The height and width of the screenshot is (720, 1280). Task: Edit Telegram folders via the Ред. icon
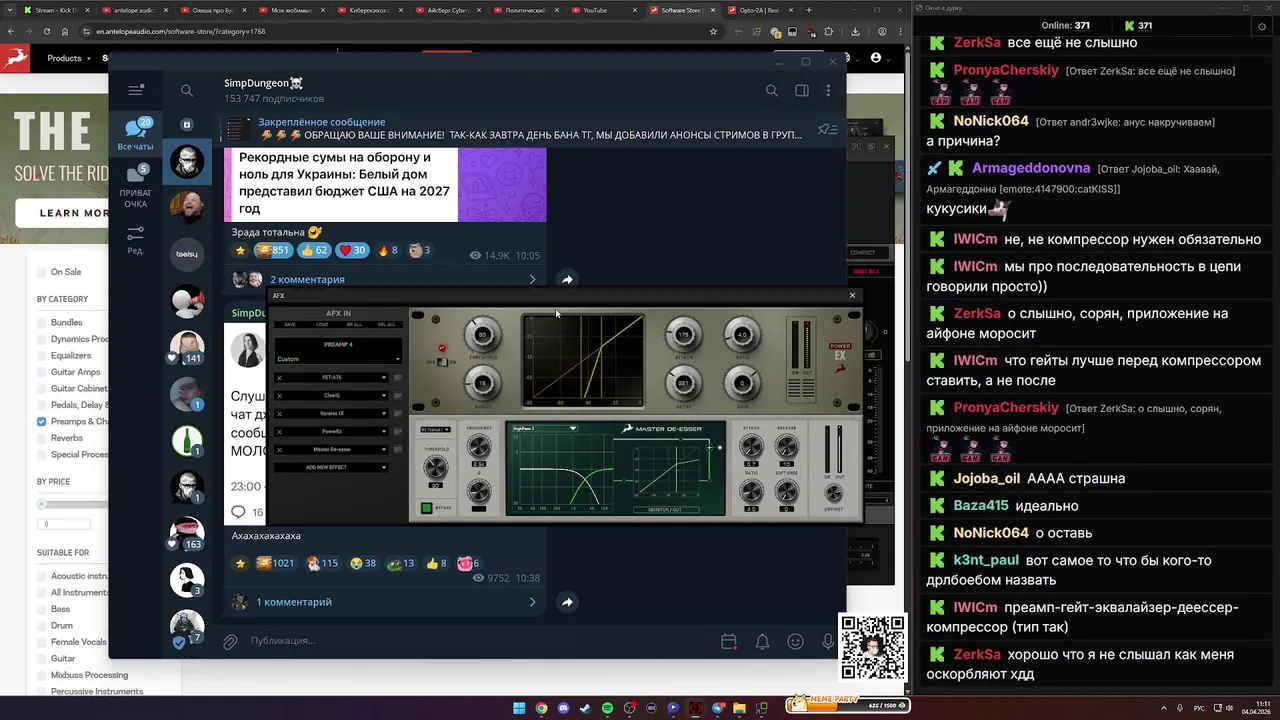click(136, 239)
